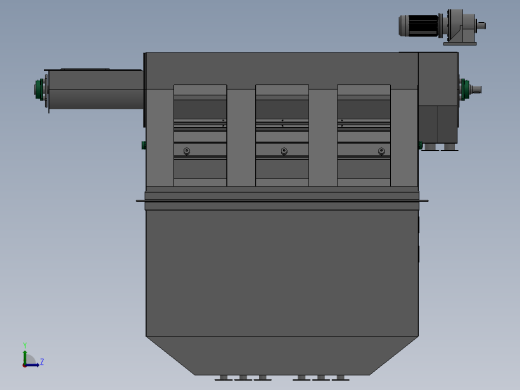Select the horizontal flange plate at mid-height
The height and width of the screenshot is (390, 520).
point(282,201)
